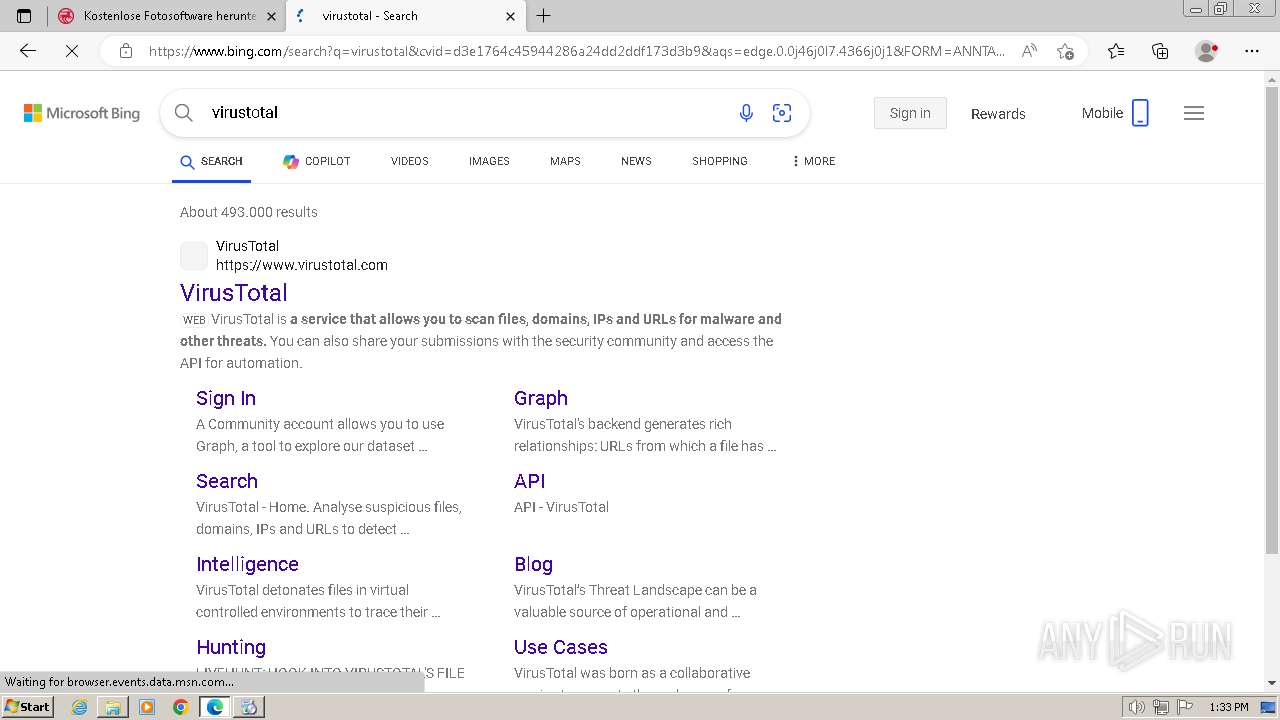
Task: Search using voice microphone icon
Action: coord(746,113)
